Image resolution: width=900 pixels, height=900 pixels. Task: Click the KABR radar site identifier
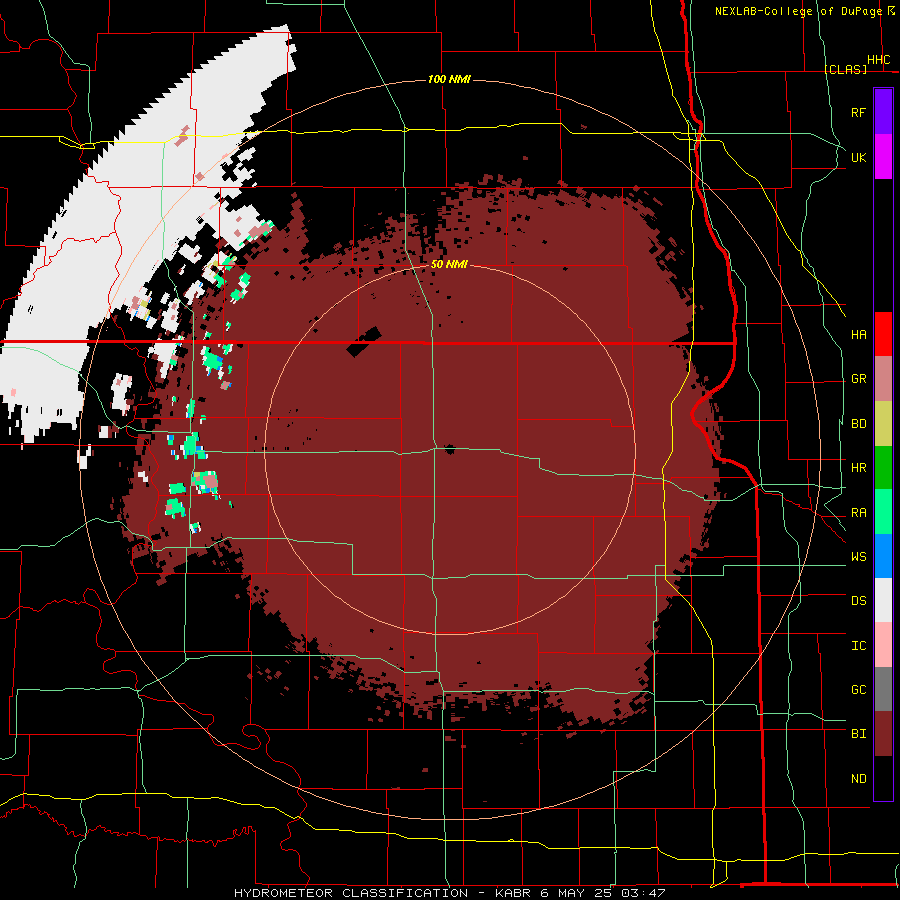point(514,893)
